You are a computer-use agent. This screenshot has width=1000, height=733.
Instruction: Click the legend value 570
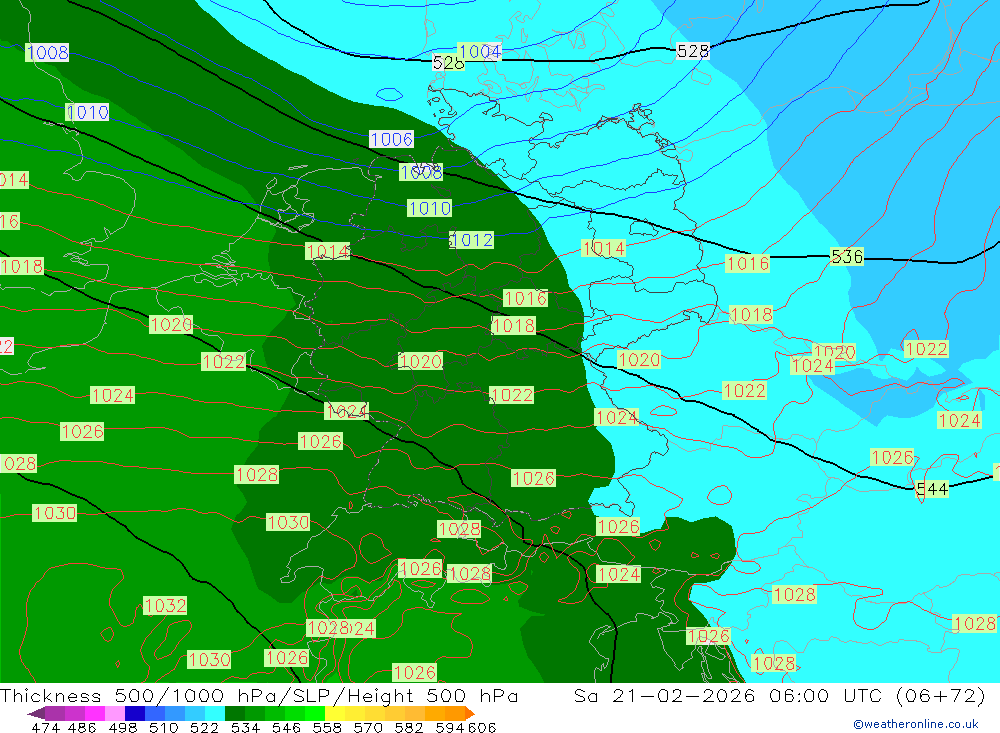click(367, 727)
